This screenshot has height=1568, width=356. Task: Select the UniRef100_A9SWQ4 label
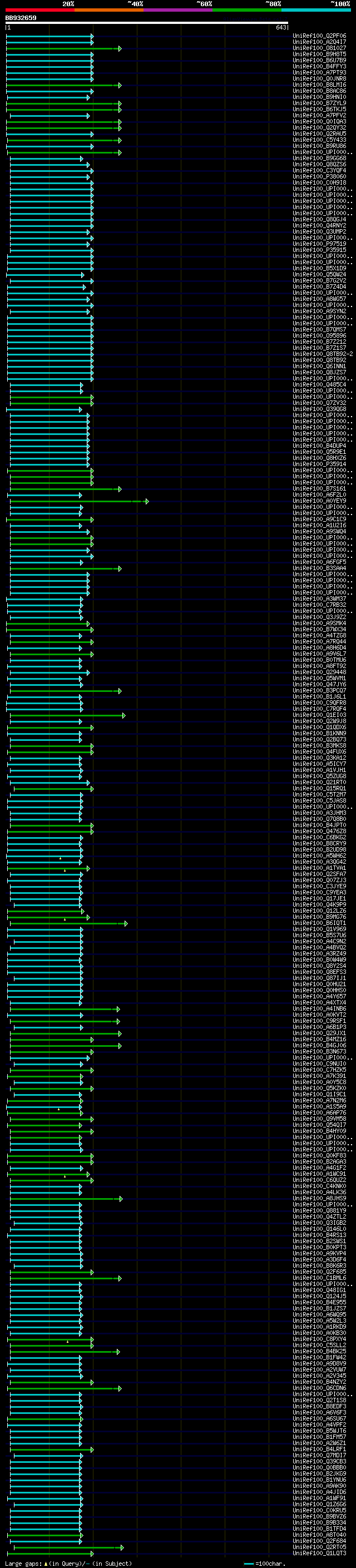(319, 531)
